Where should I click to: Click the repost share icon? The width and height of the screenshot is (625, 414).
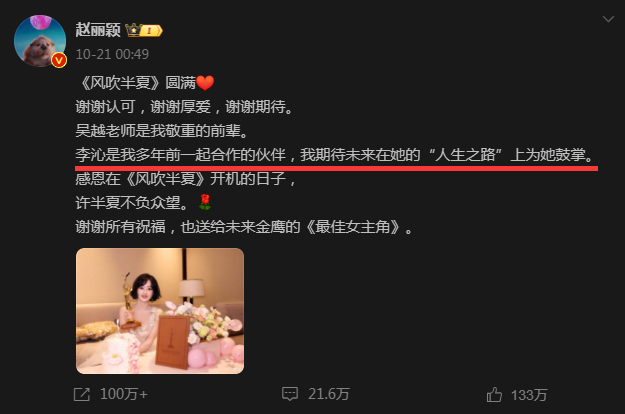pyautogui.click(x=82, y=394)
